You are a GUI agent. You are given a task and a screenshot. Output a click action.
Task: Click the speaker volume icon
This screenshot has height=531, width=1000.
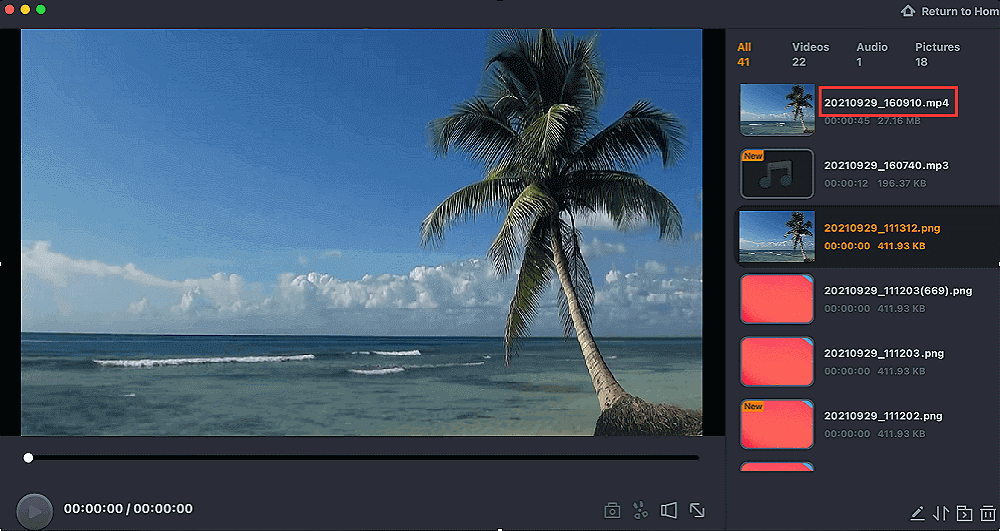(669, 511)
